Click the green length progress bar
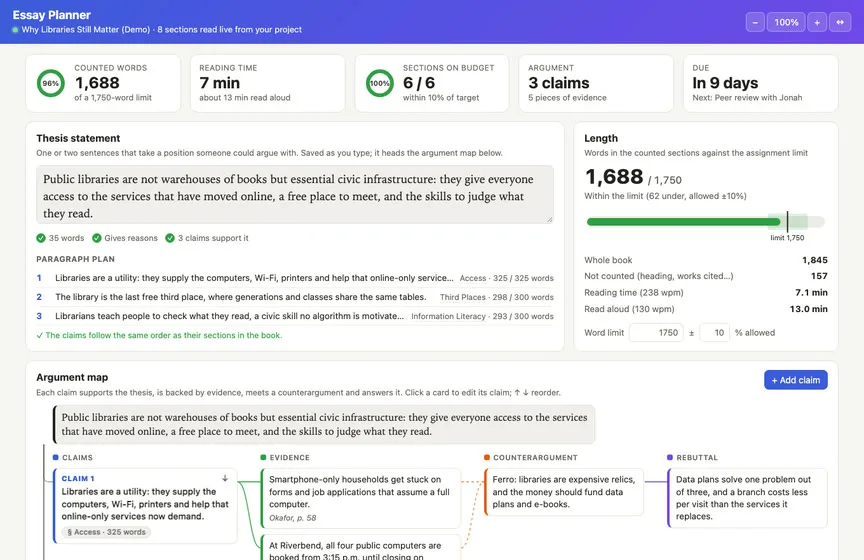The height and width of the screenshot is (560, 864). point(683,222)
